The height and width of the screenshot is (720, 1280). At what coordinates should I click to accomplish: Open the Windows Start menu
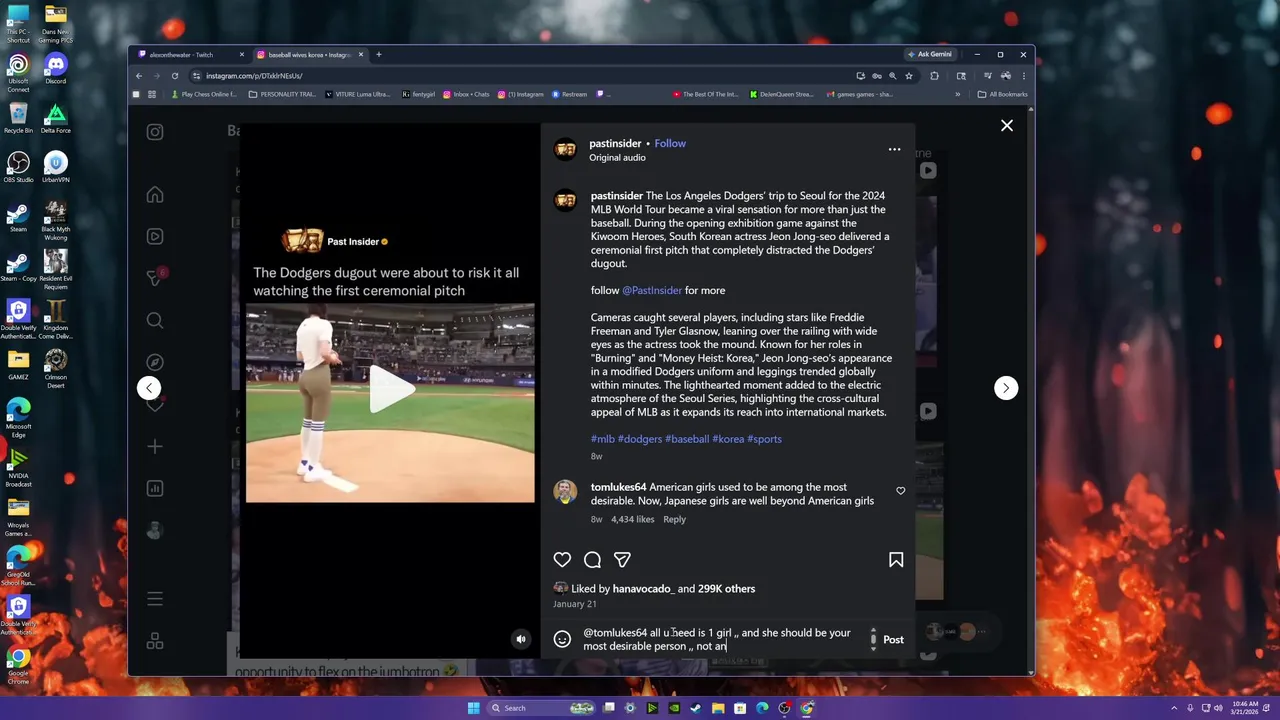tap(474, 708)
